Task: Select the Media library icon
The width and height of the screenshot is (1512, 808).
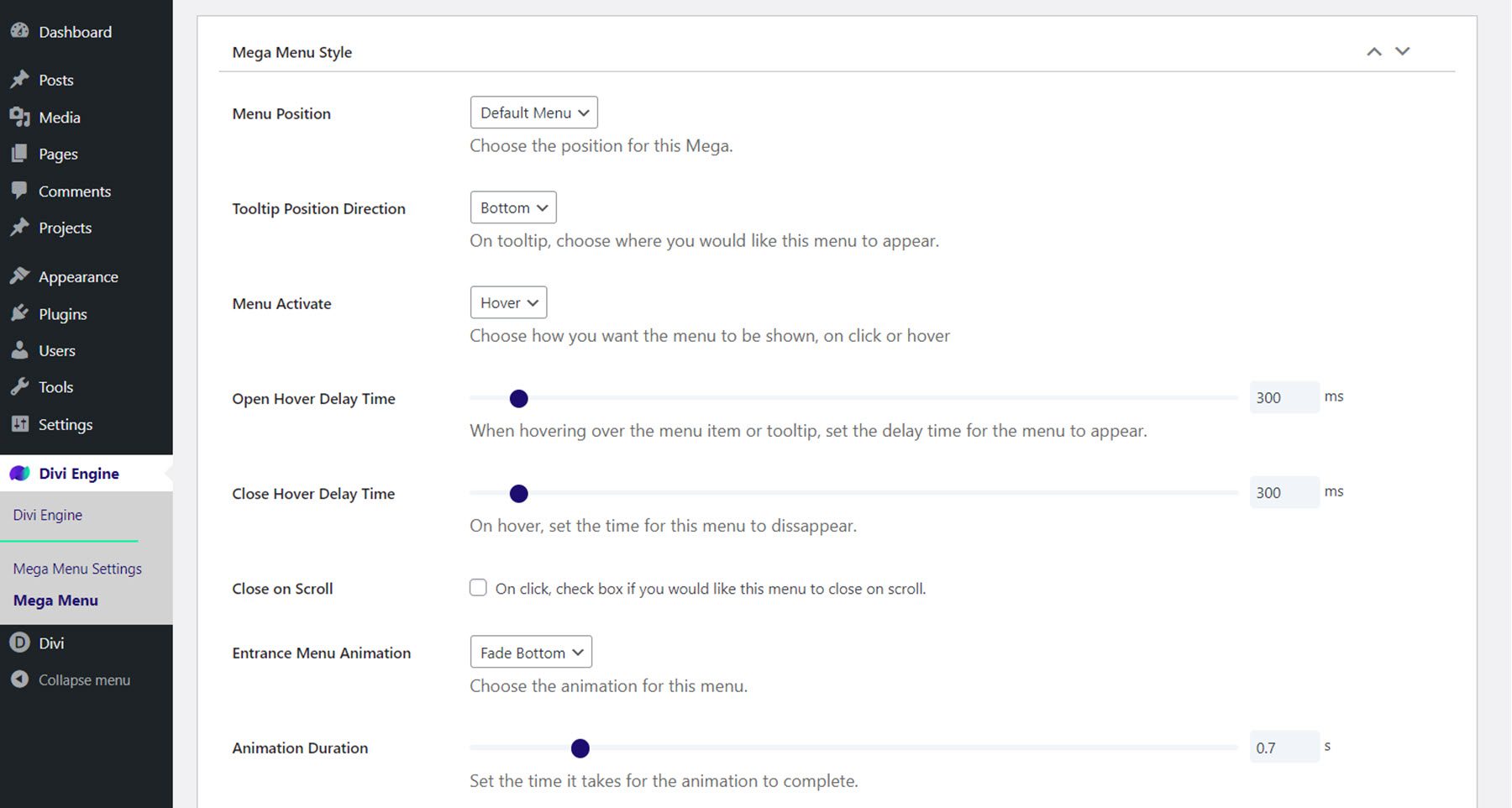Action: click(19, 117)
